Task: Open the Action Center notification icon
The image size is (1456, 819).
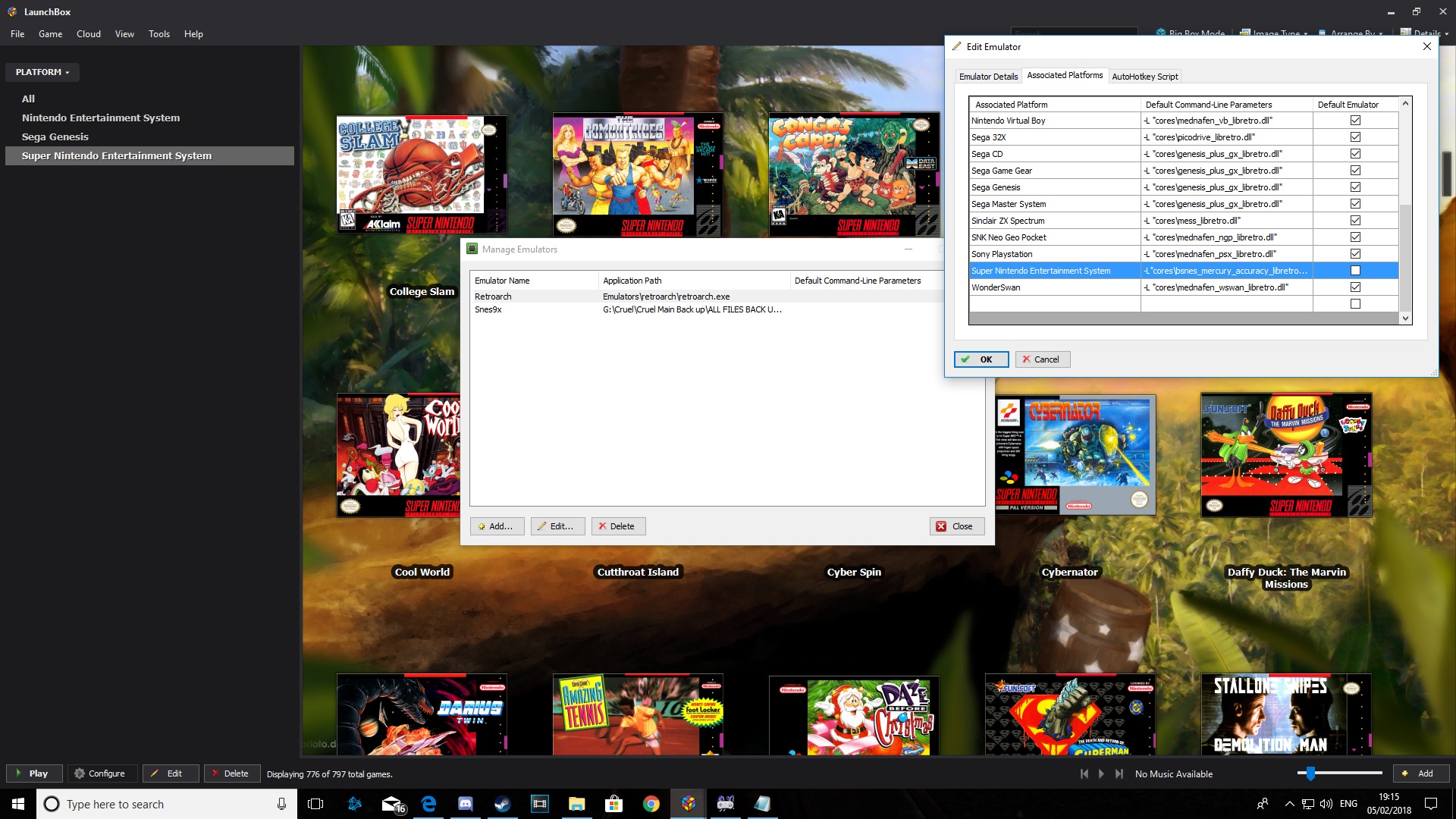Action: 1431,804
